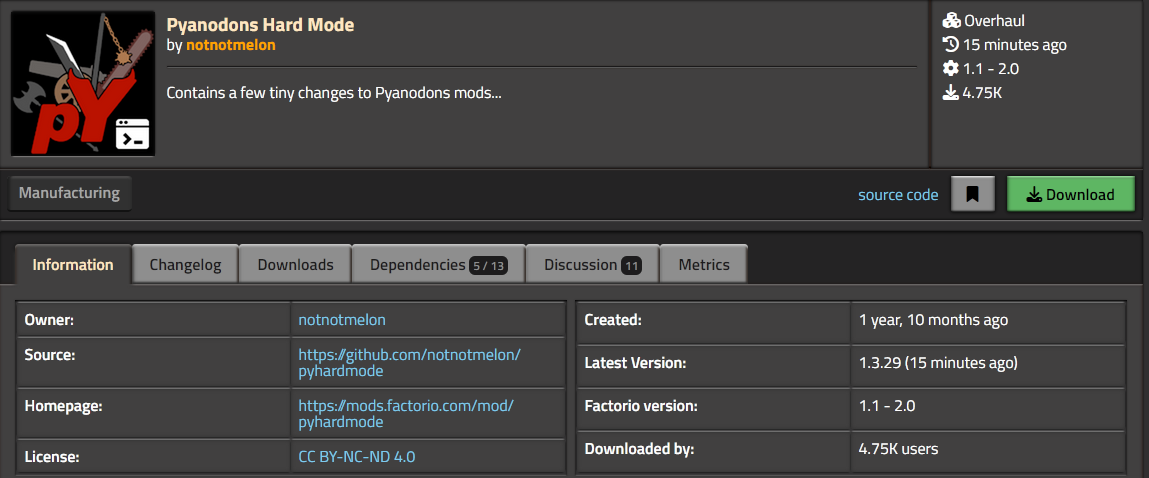Viewport: 1149px width, 478px height.
Task: Click the '5 / 13' dependencies count badge
Action: pos(489,265)
